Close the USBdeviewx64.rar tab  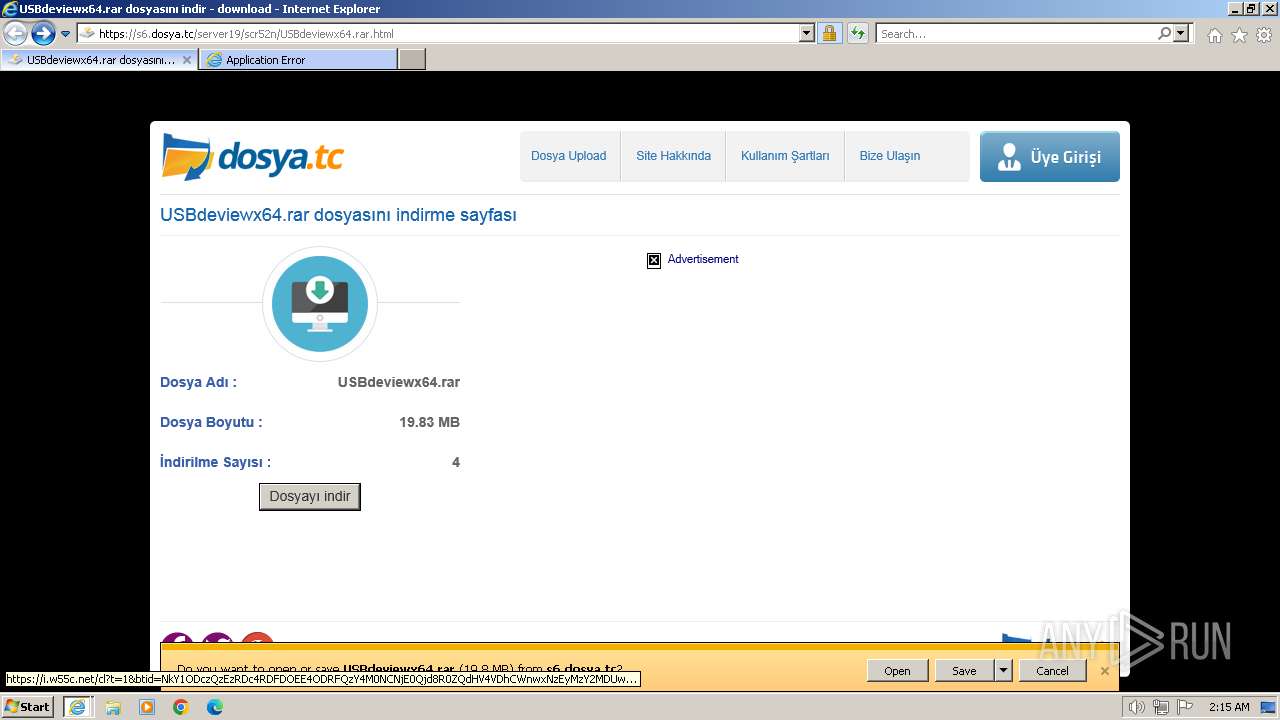[186, 60]
